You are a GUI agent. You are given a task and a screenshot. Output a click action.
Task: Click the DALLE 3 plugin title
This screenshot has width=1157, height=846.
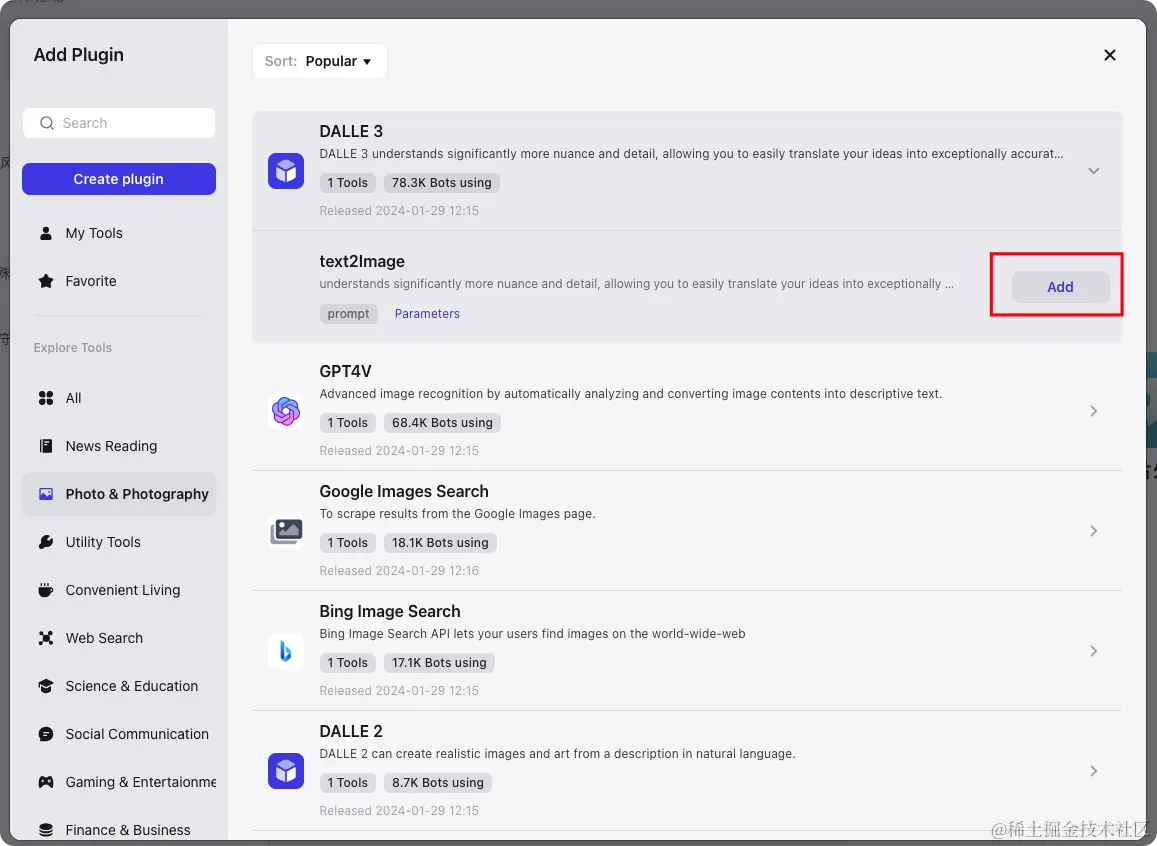(351, 131)
